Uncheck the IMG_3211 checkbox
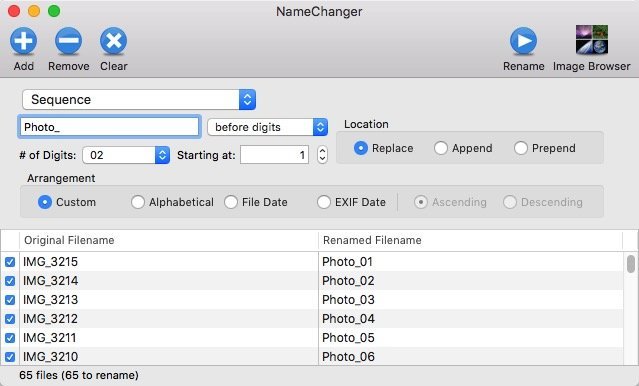The image size is (639, 386). click(x=10, y=338)
